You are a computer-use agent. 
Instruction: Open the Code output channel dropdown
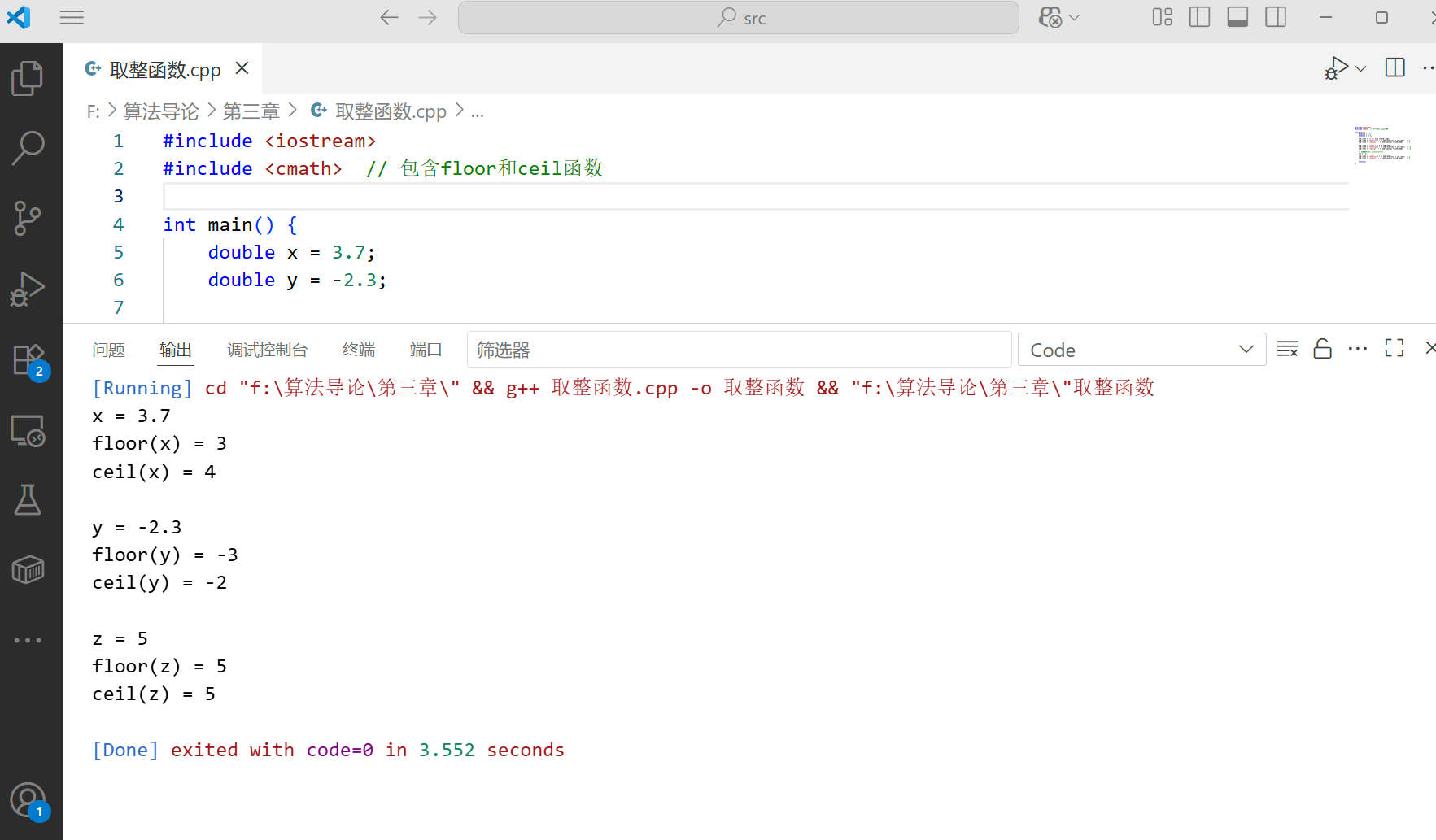(1141, 350)
